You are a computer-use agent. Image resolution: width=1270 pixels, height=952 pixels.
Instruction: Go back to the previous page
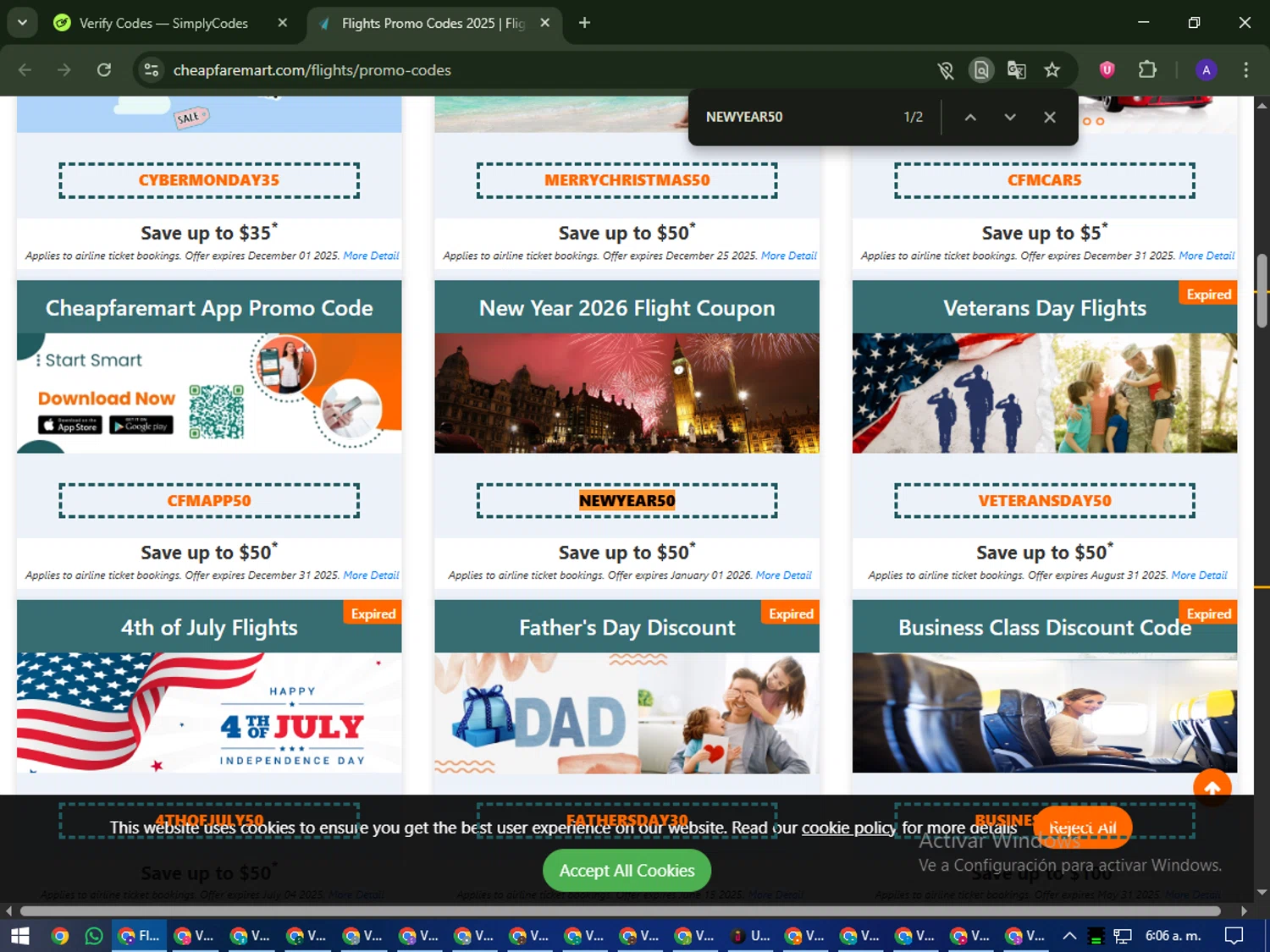(25, 69)
